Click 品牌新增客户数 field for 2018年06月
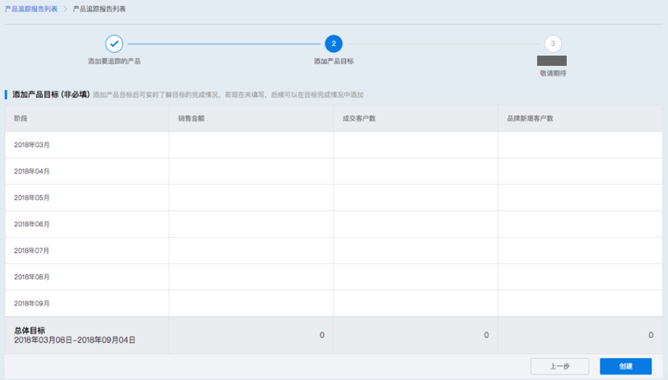The image size is (668, 380). [x=580, y=224]
